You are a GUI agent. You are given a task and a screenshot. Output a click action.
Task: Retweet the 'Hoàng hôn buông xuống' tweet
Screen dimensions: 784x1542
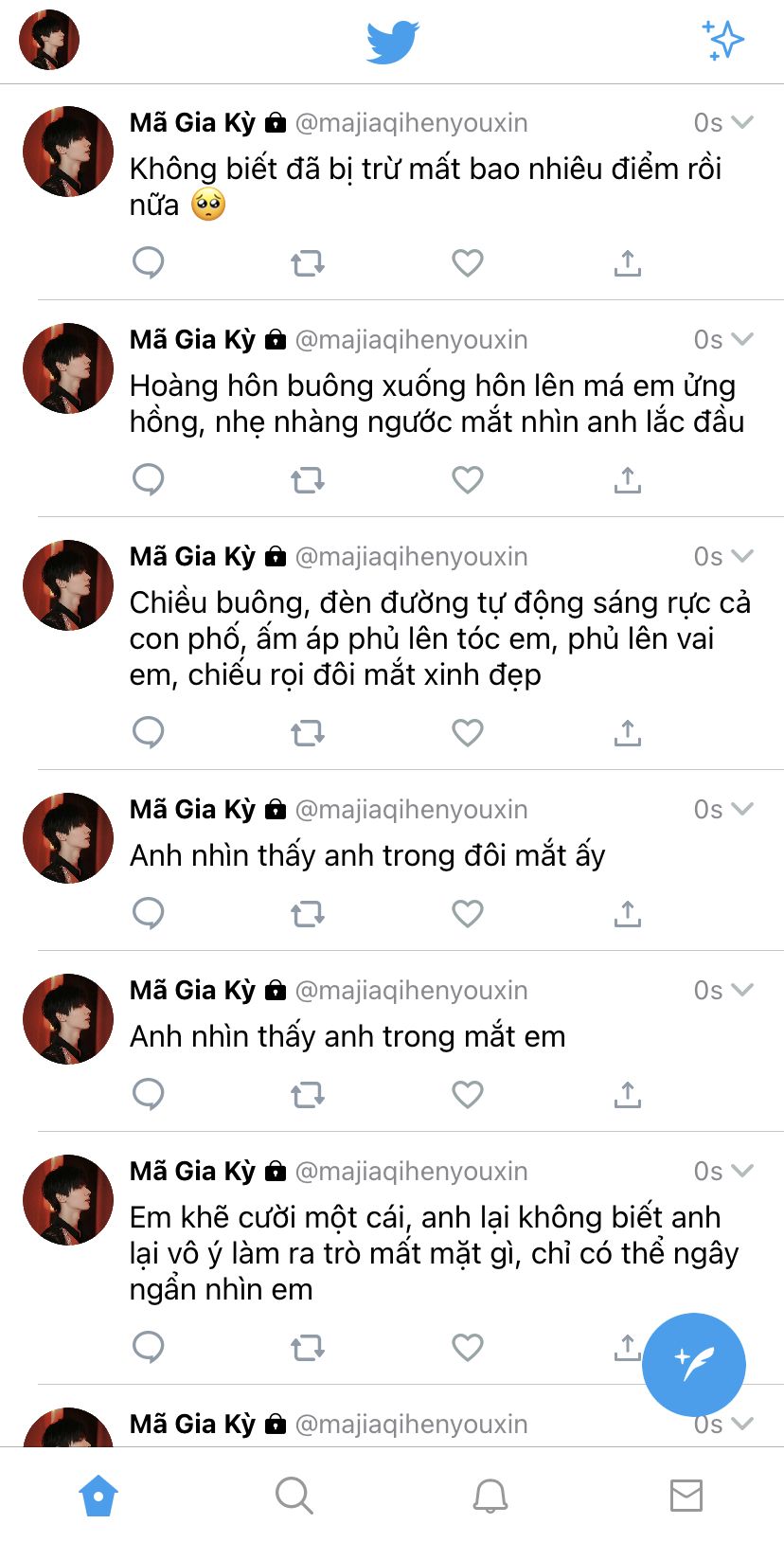pyautogui.click(x=308, y=480)
